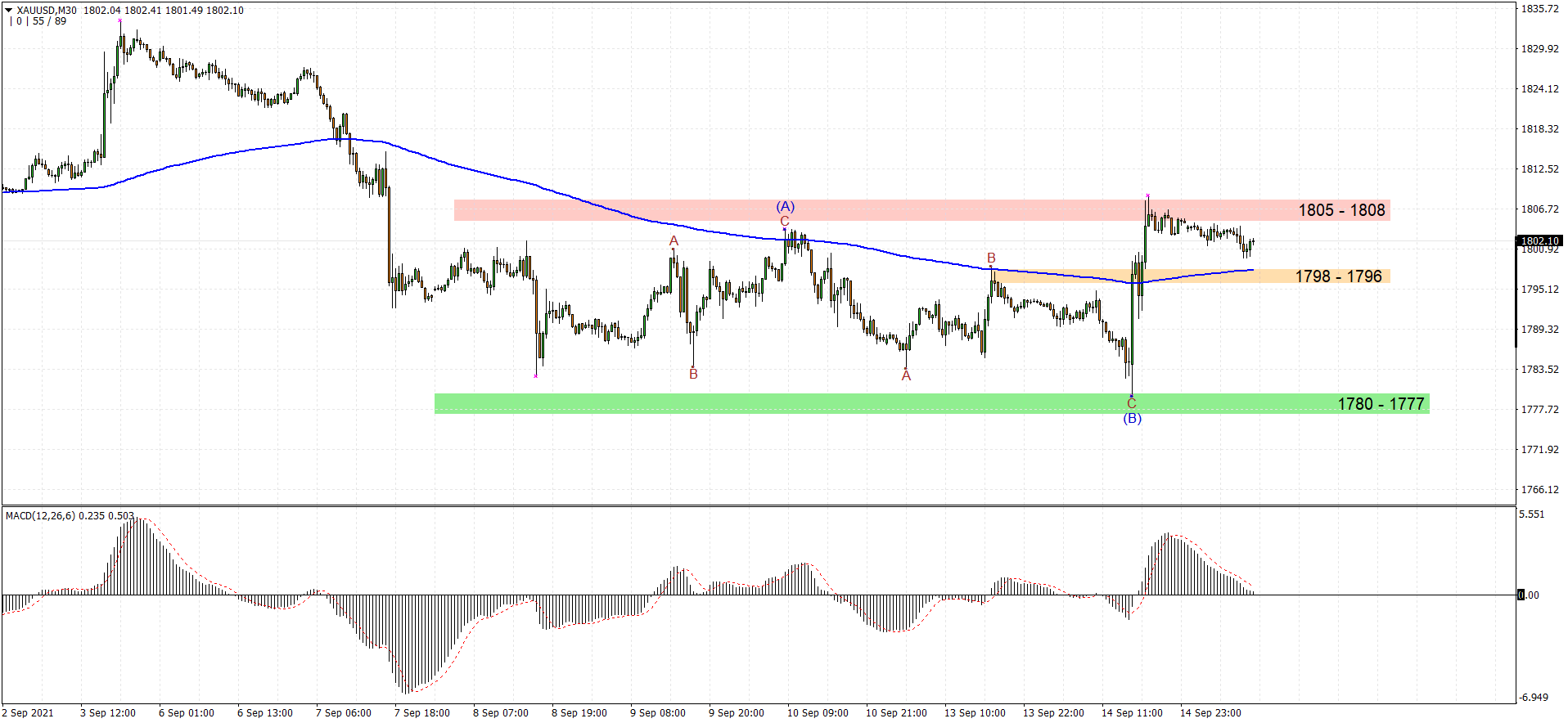The image size is (1568, 723).
Task: Click the 1795.12 price axis label
Action: (x=1539, y=290)
